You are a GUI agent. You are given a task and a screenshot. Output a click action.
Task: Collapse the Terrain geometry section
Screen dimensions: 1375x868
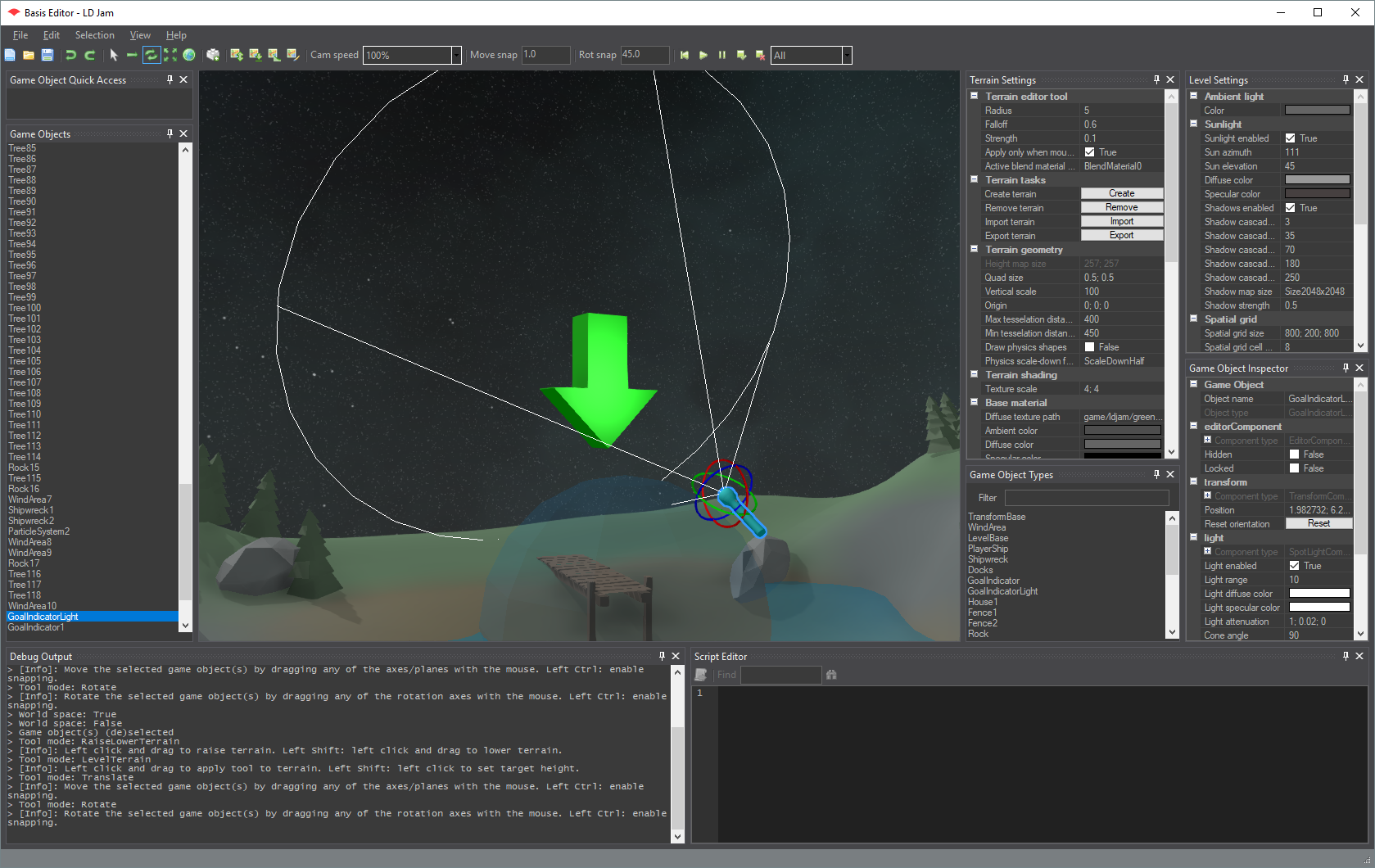(975, 249)
